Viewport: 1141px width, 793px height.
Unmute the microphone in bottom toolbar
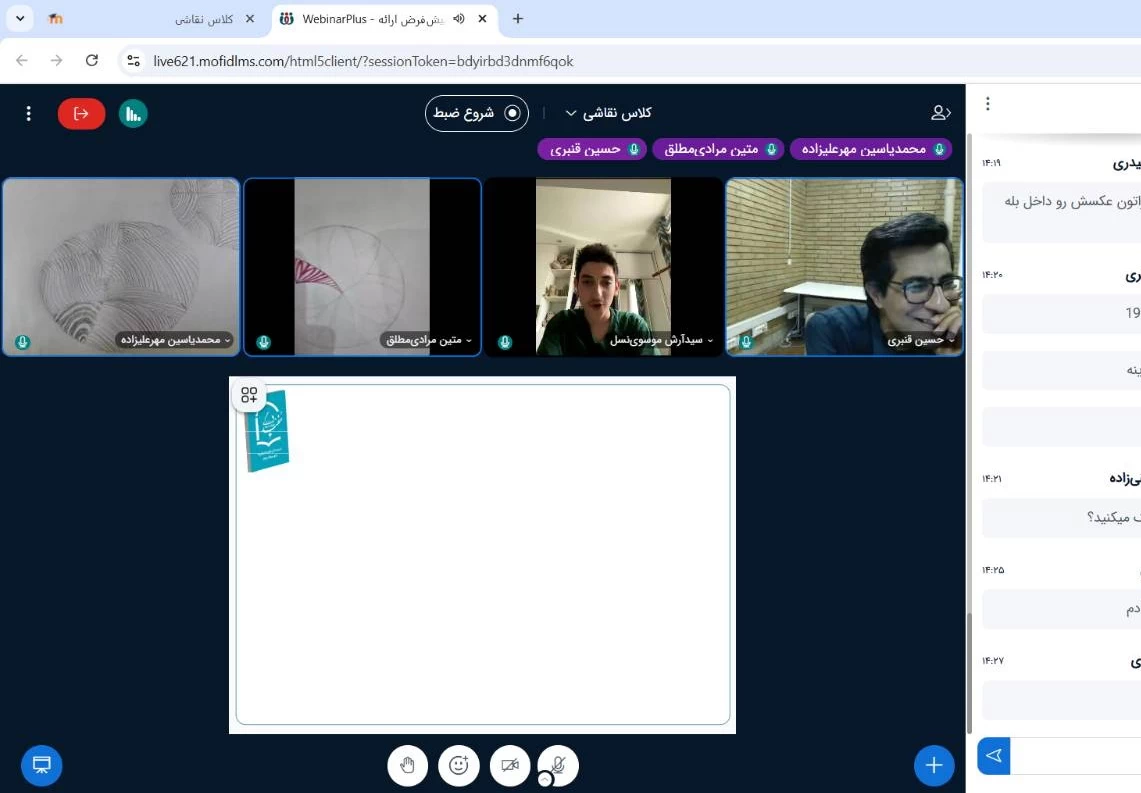[x=558, y=765]
